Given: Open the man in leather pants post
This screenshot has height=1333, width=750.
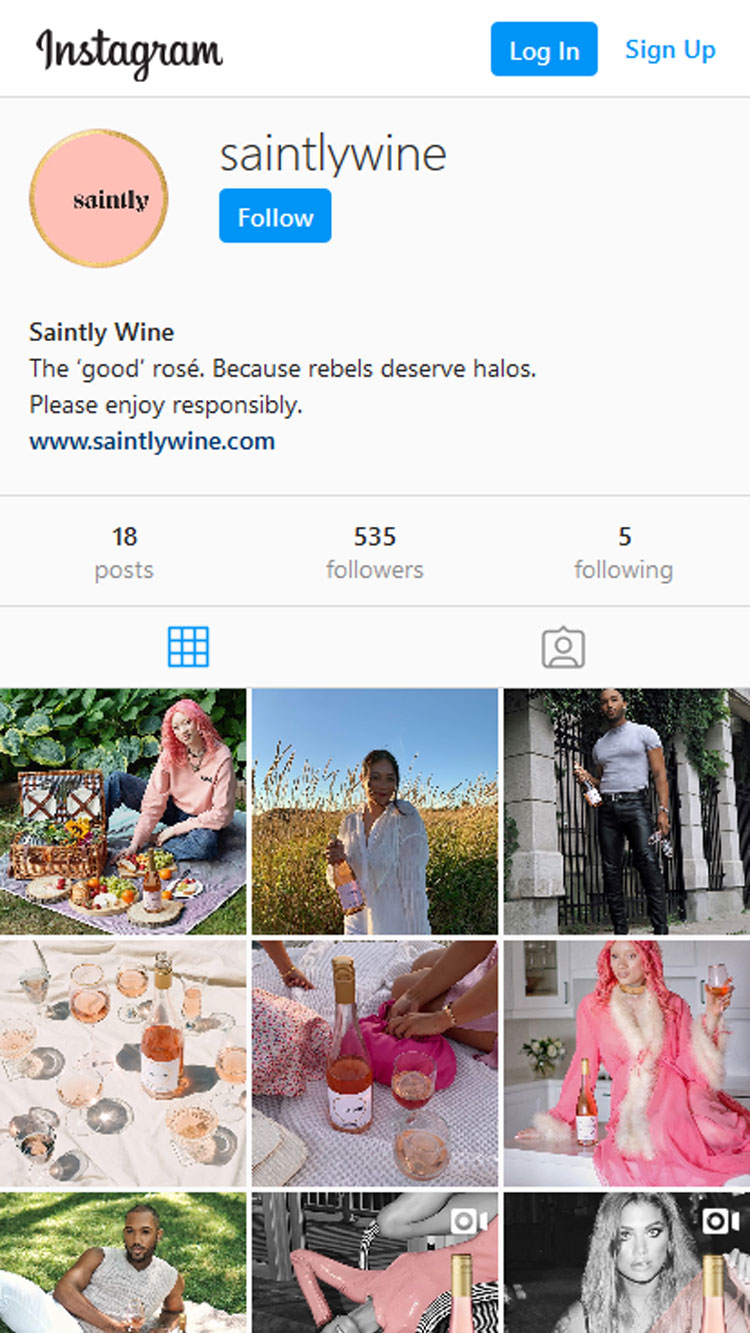Looking at the screenshot, I should (x=627, y=811).
